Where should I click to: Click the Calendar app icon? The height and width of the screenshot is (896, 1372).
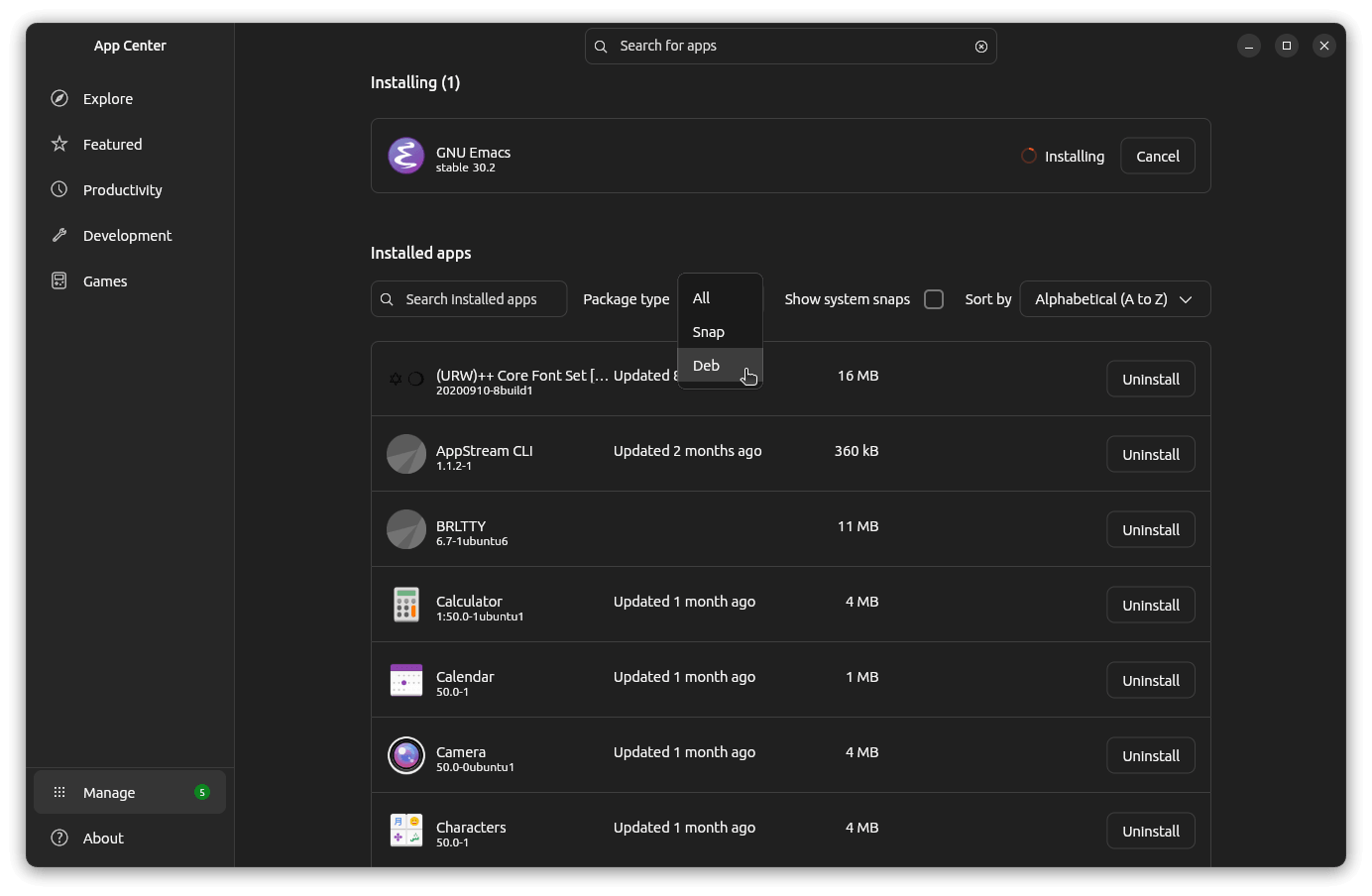point(405,680)
